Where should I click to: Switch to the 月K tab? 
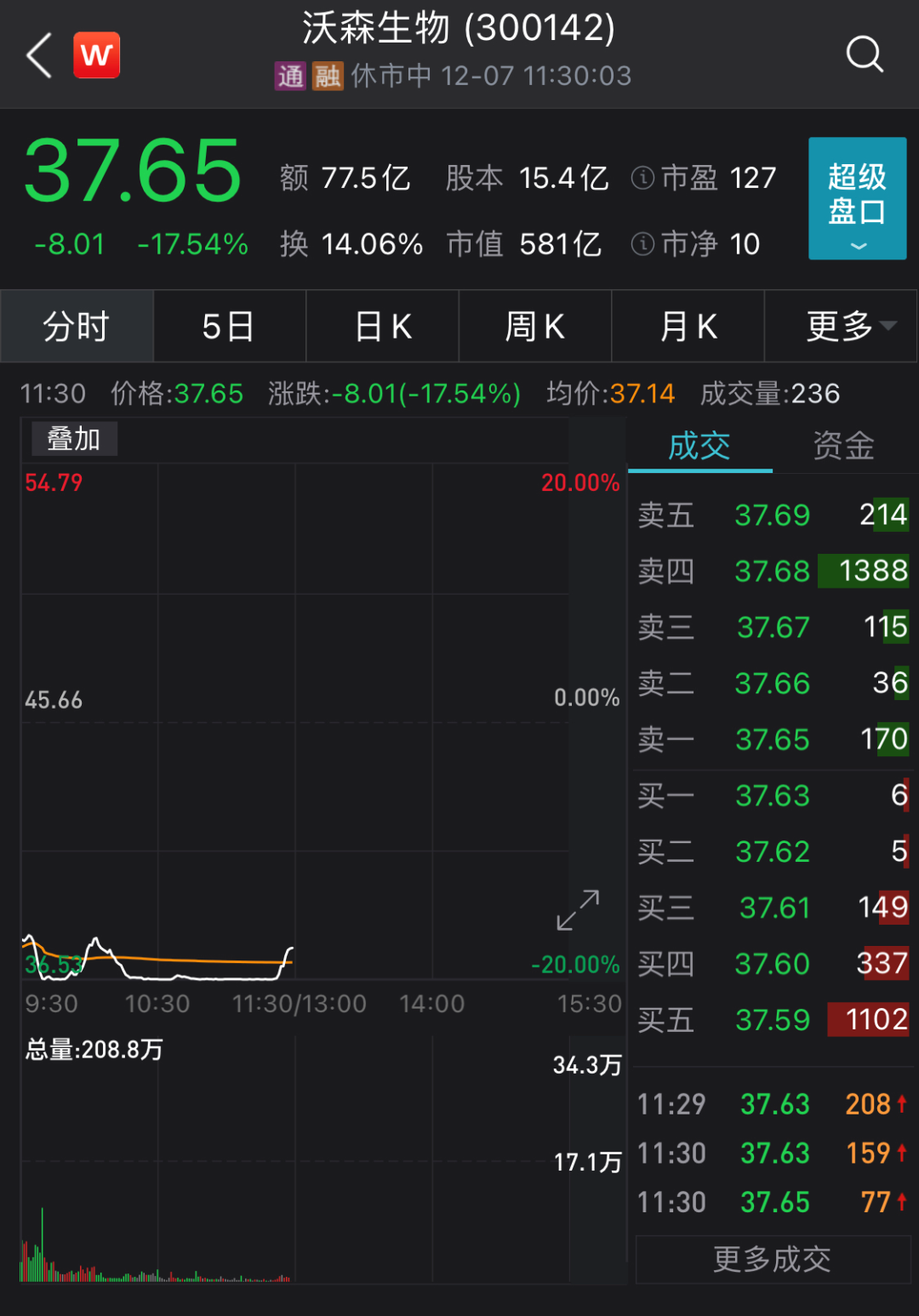(688, 326)
